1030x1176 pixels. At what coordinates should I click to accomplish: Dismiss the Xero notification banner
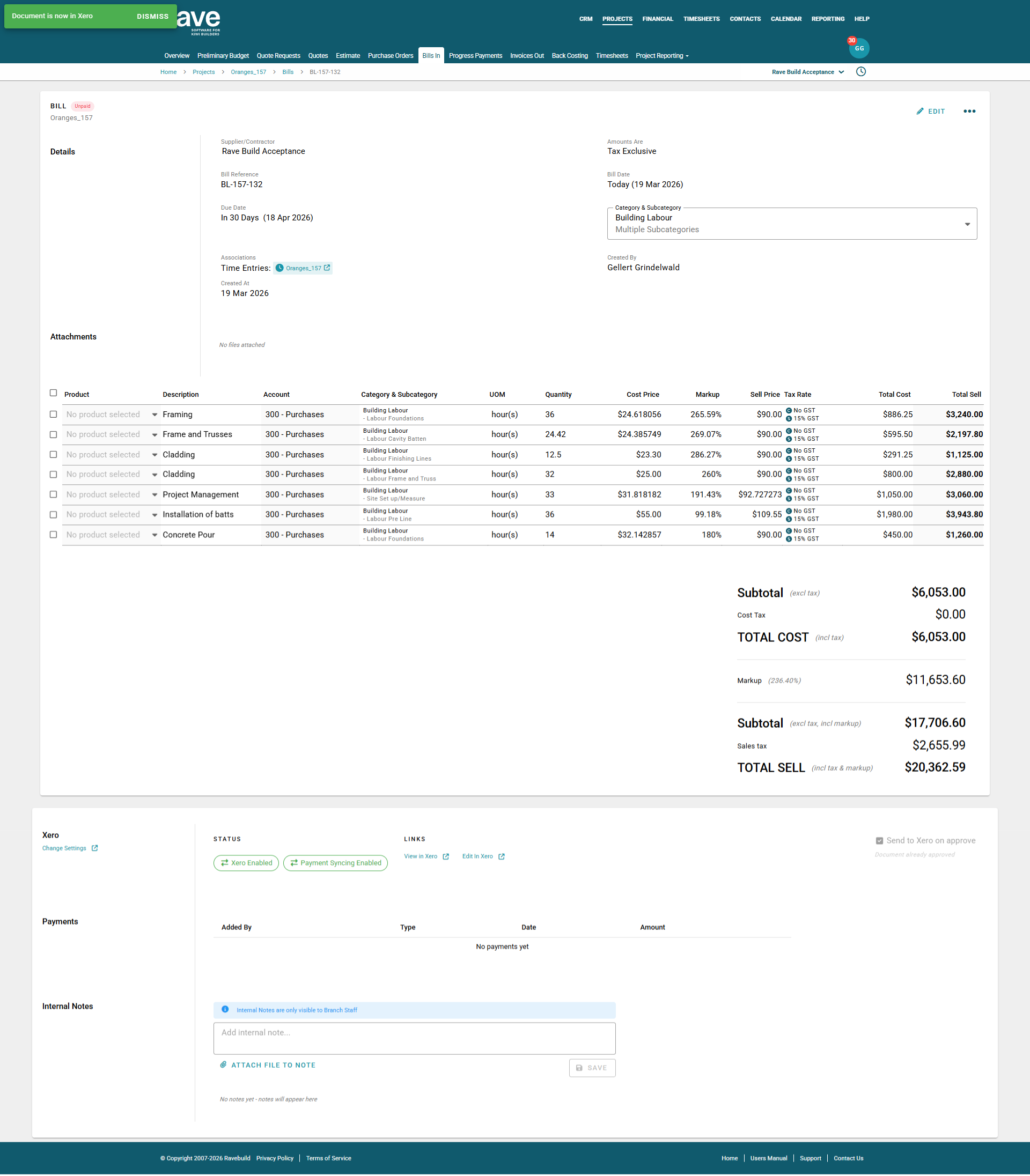pyautogui.click(x=152, y=16)
